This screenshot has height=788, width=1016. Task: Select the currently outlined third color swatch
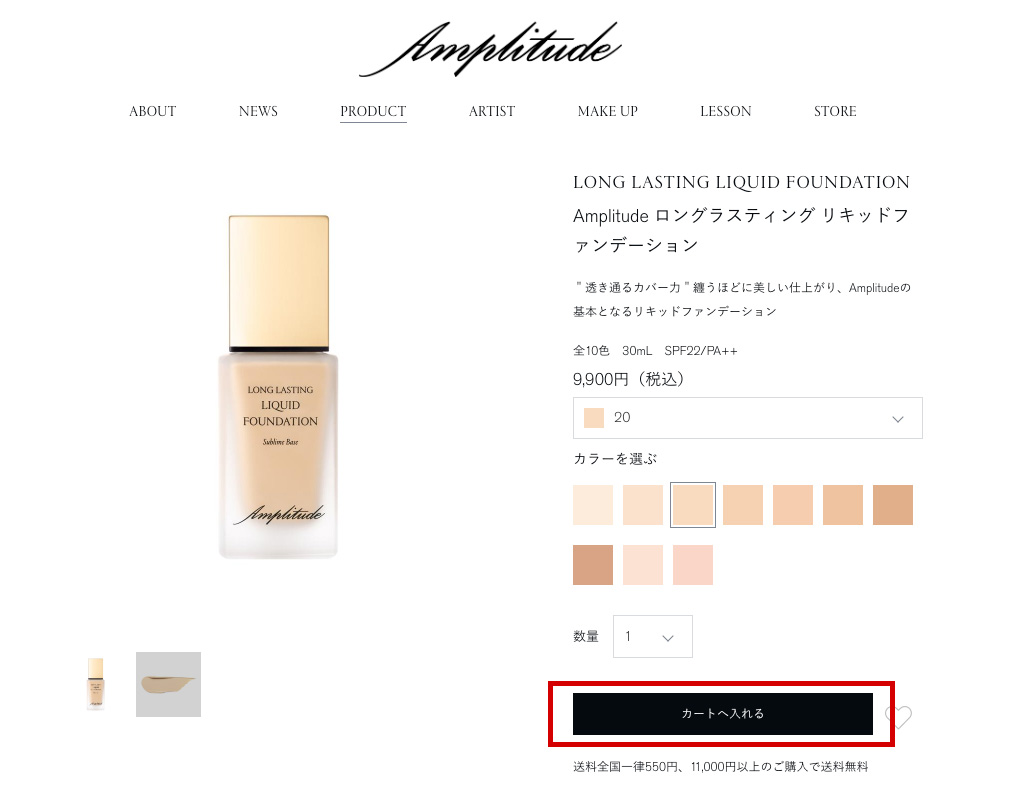693,505
